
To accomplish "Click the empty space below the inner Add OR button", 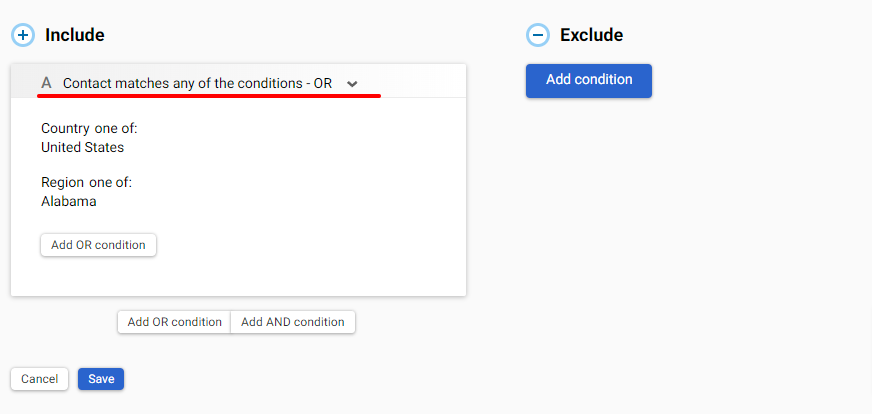I will point(238,276).
